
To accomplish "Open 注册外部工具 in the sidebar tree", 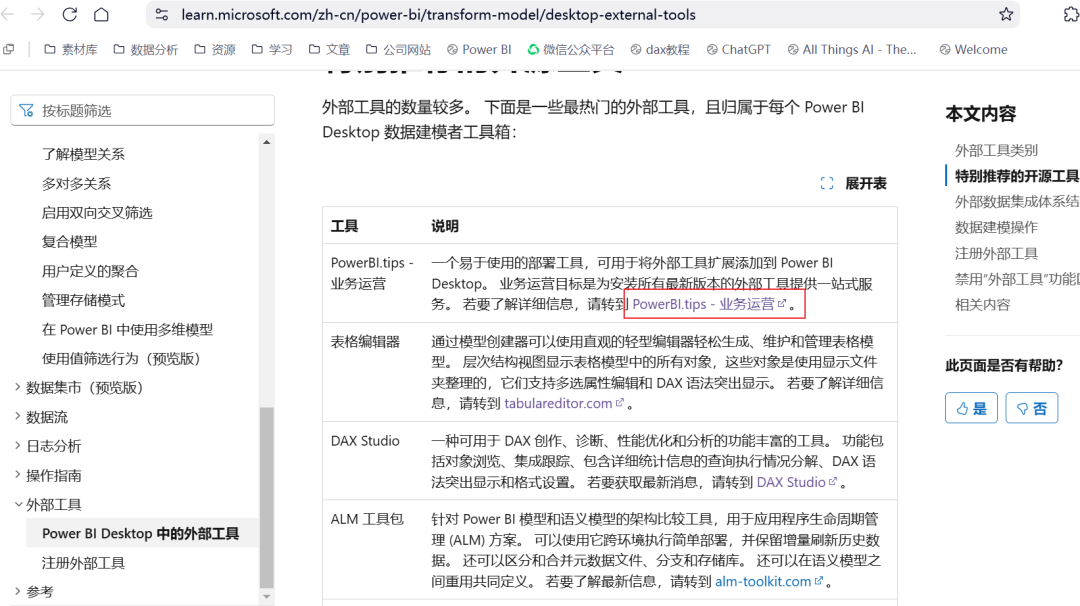I will pyautogui.click(x=83, y=563).
